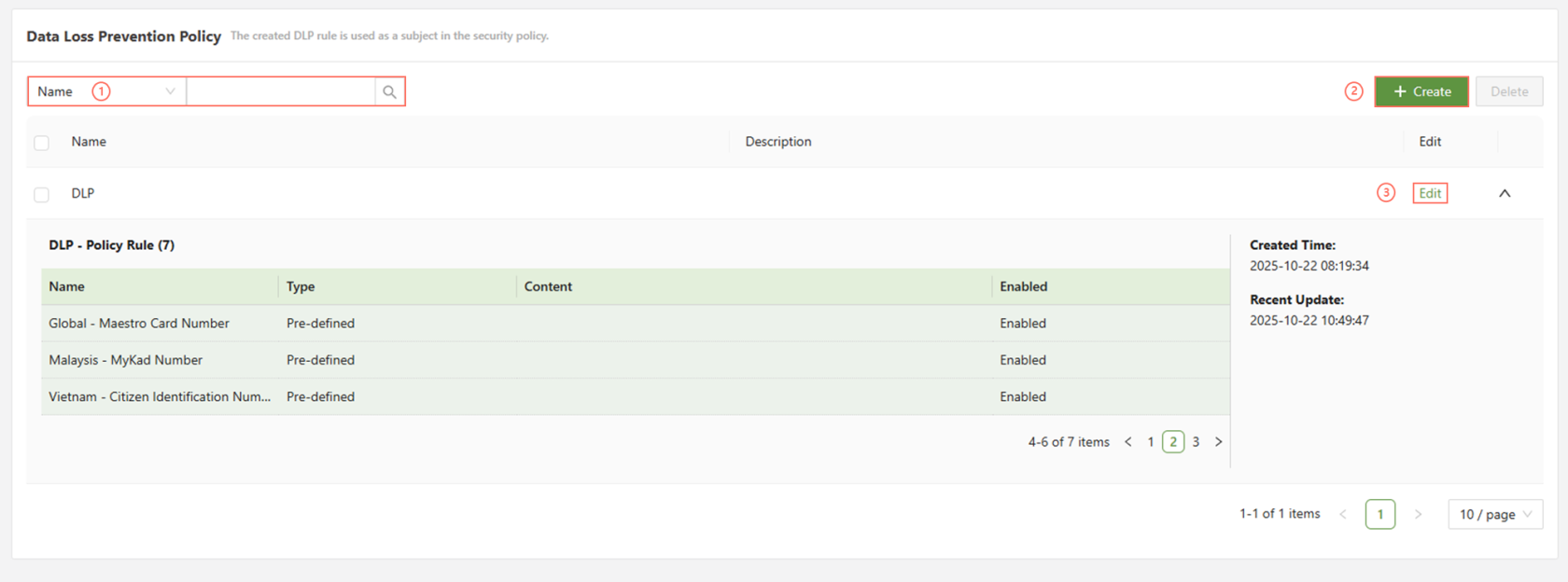Select the Global - Maestro Card Number rule

click(138, 324)
